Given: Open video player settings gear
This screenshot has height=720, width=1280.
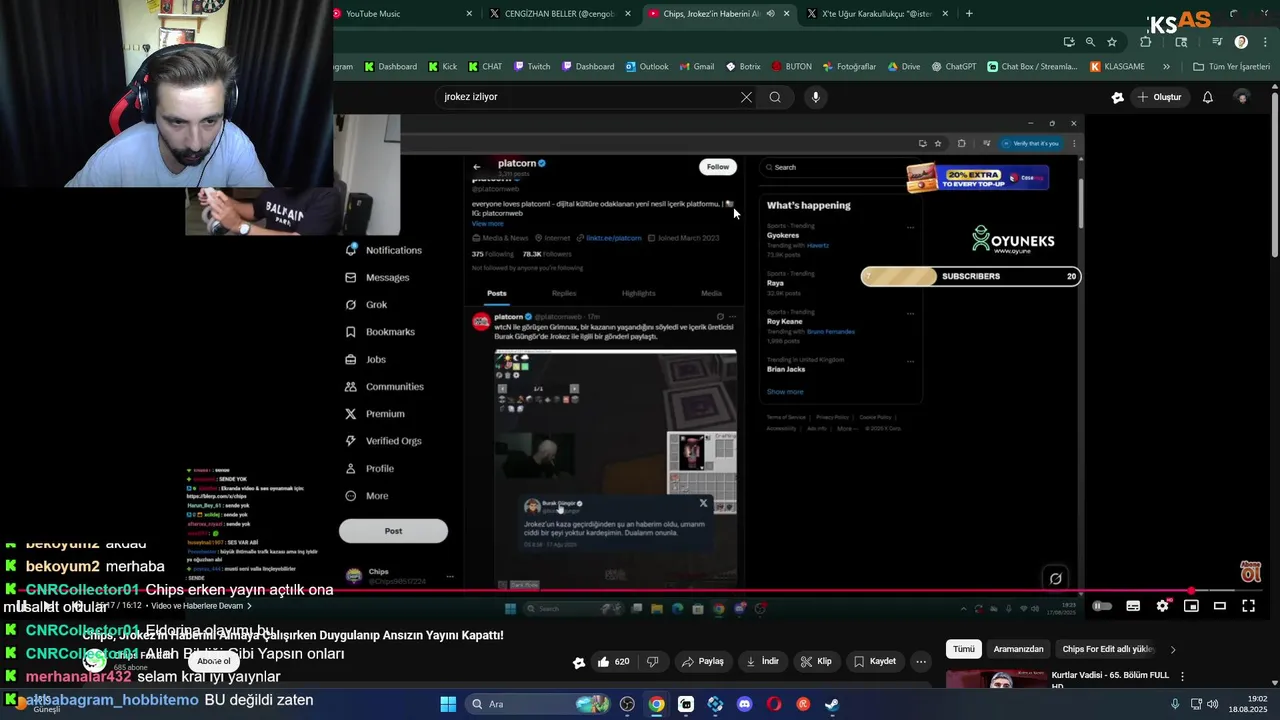Looking at the screenshot, I should click(x=1162, y=605).
